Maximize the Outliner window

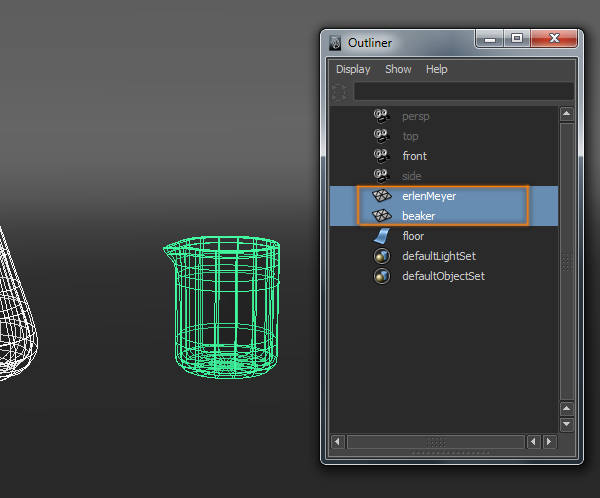[x=517, y=40]
